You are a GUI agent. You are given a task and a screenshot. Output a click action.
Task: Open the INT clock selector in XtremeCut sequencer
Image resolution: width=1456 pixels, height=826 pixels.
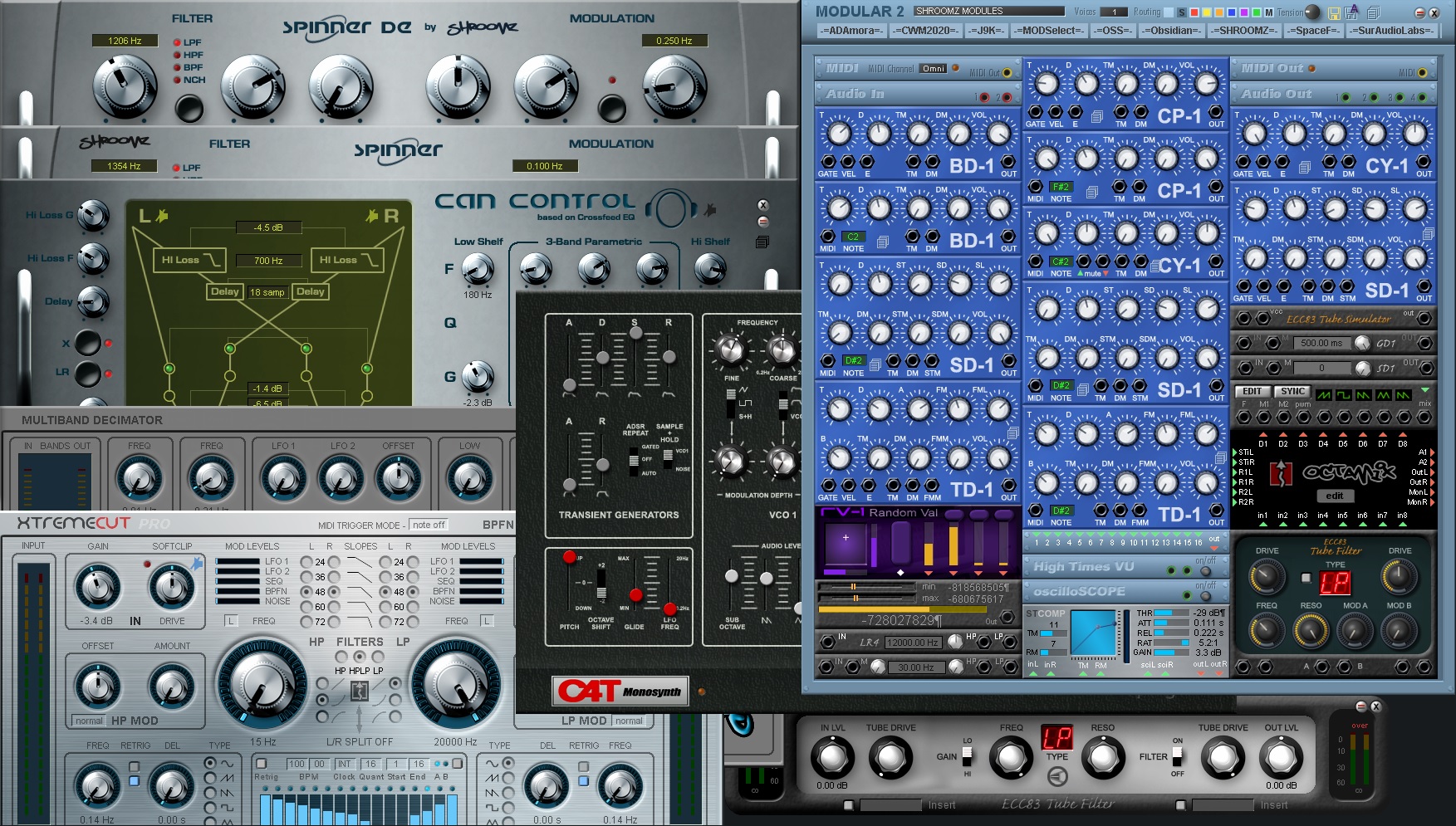pyautogui.click(x=344, y=764)
